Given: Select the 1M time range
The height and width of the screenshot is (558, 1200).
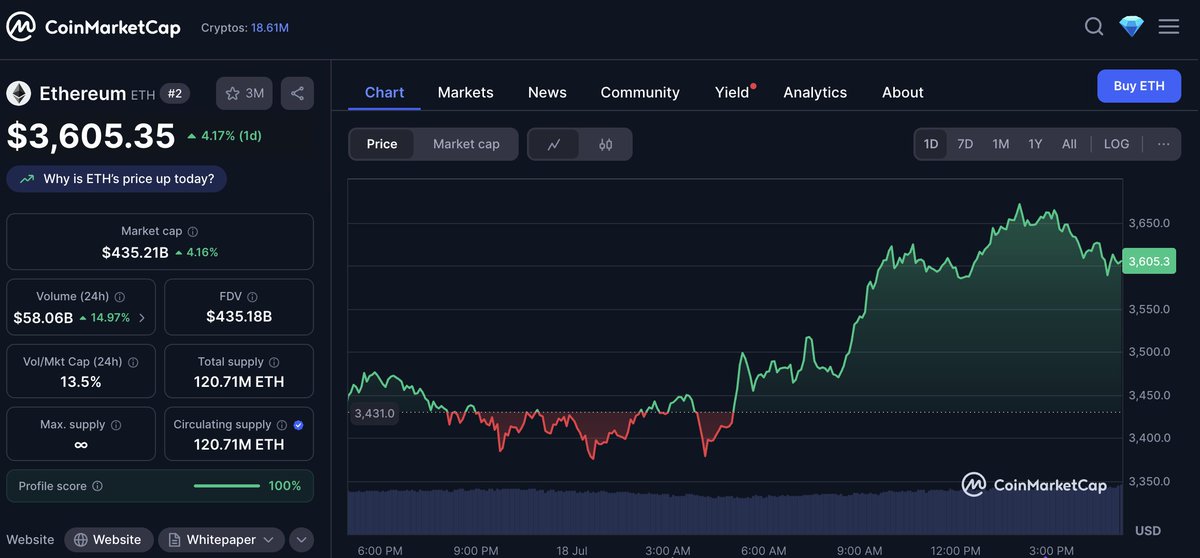Looking at the screenshot, I should coord(1000,144).
